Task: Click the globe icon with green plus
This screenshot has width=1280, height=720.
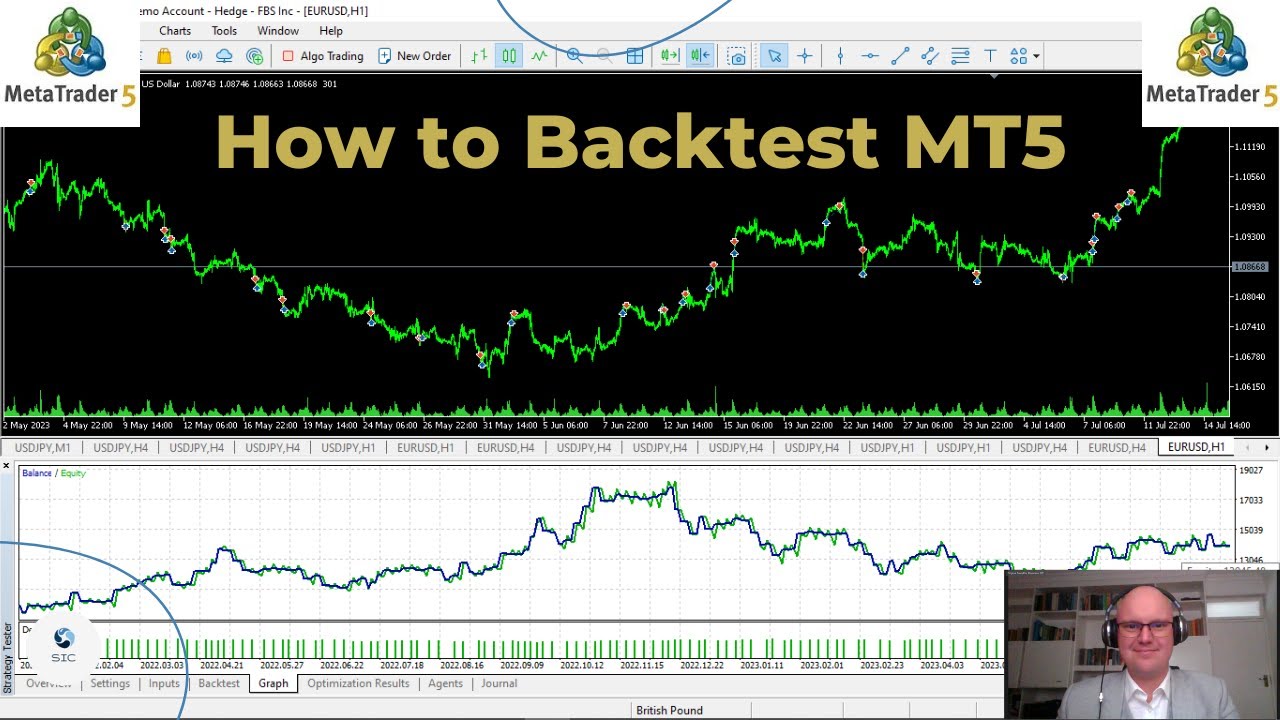Action: (255, 56)
